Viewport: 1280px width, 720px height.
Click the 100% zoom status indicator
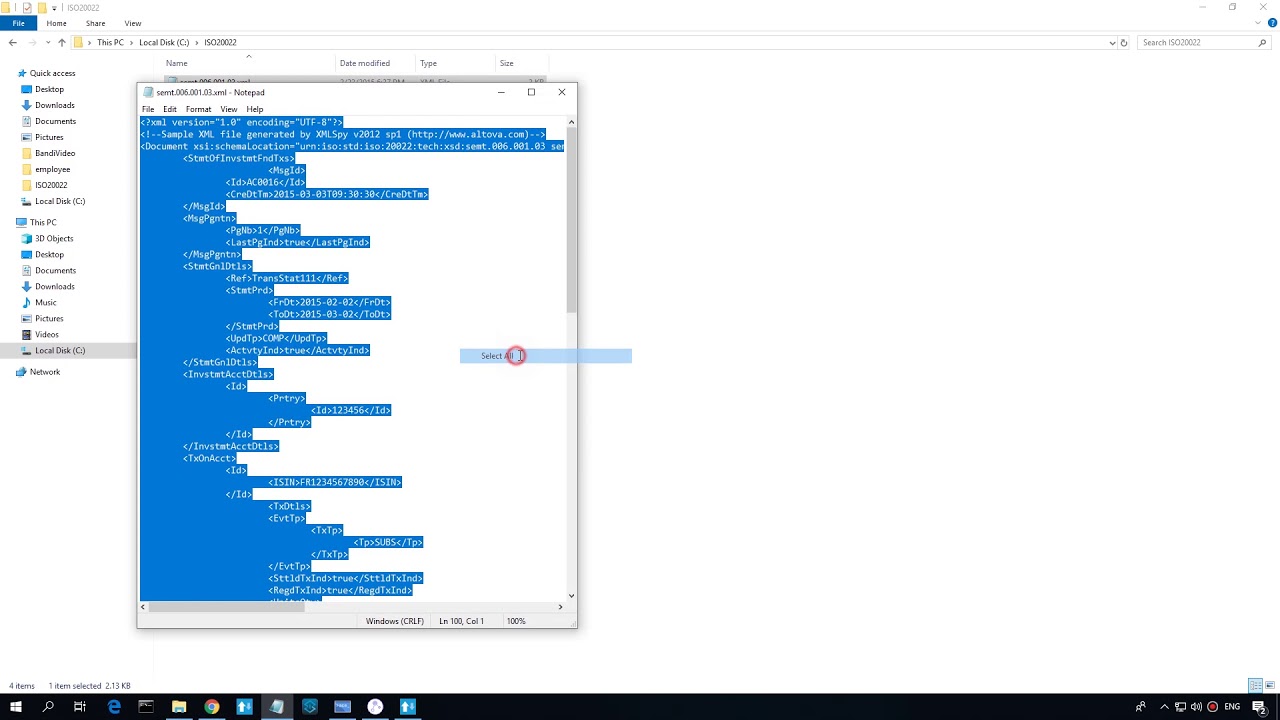click(516, 621)
